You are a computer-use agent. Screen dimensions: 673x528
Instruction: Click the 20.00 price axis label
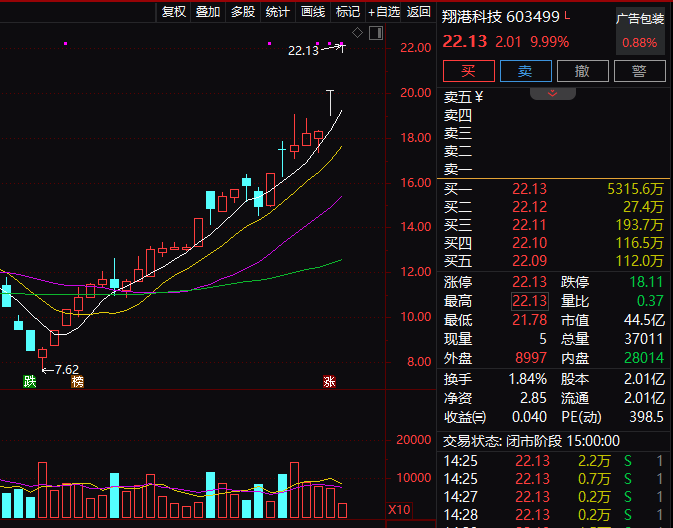tap(415, 93)
